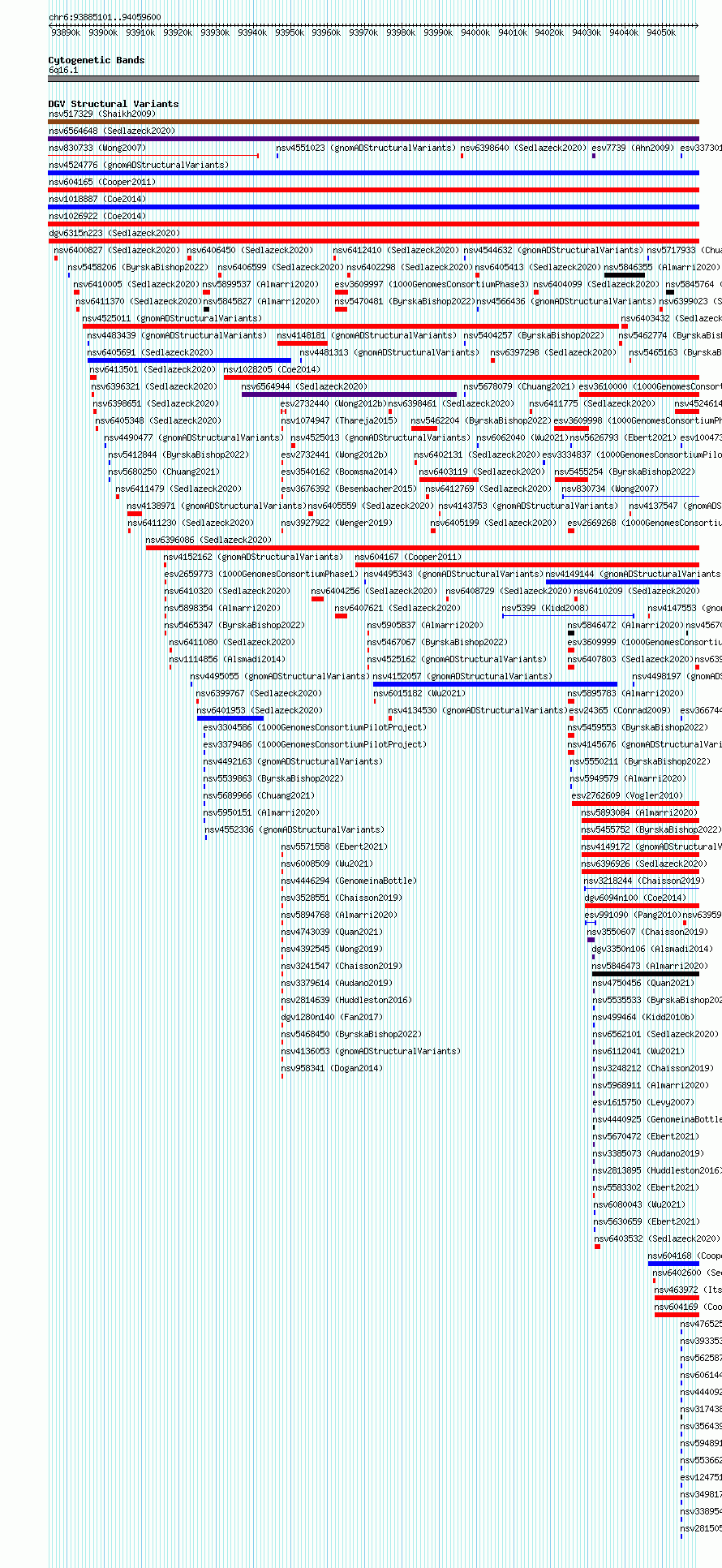Click the gray 6q16.1 cytogenetic band bar

click(x=373, y=79)
